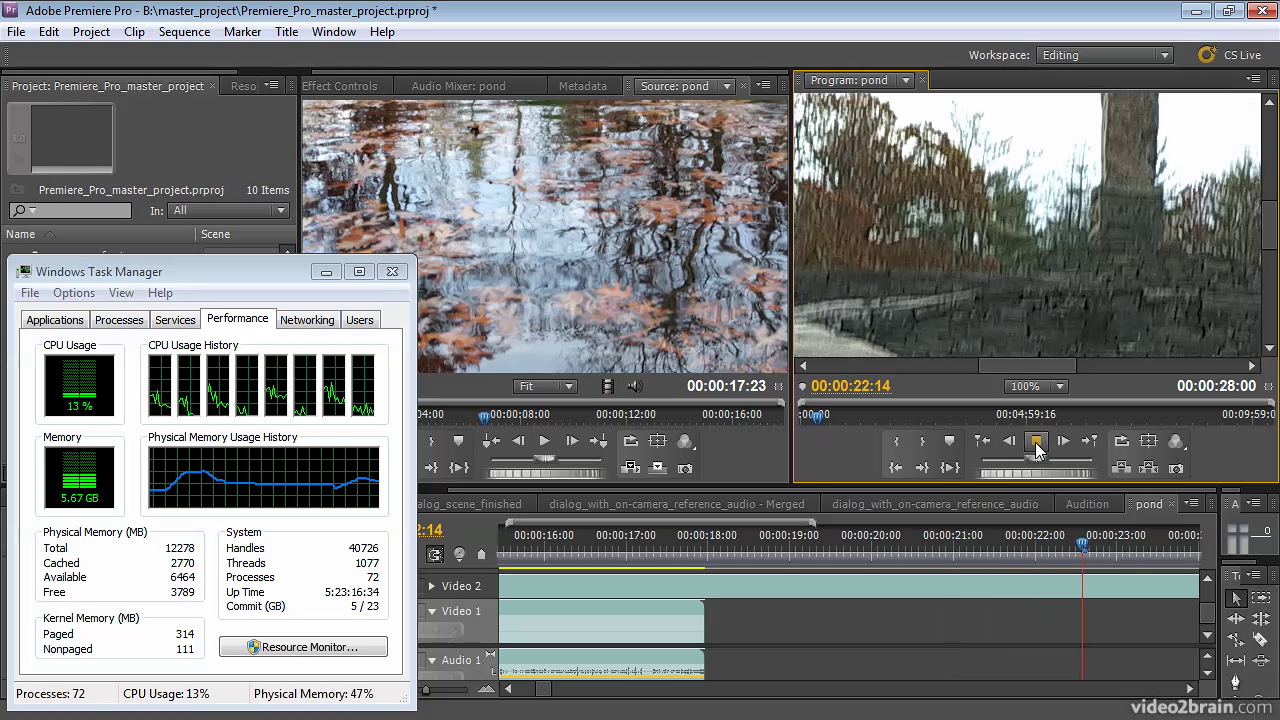This screenshot has height=720, width=1280.
Task: Click Play In to Out in Program monitor
Action: click(x=950, y=467)
